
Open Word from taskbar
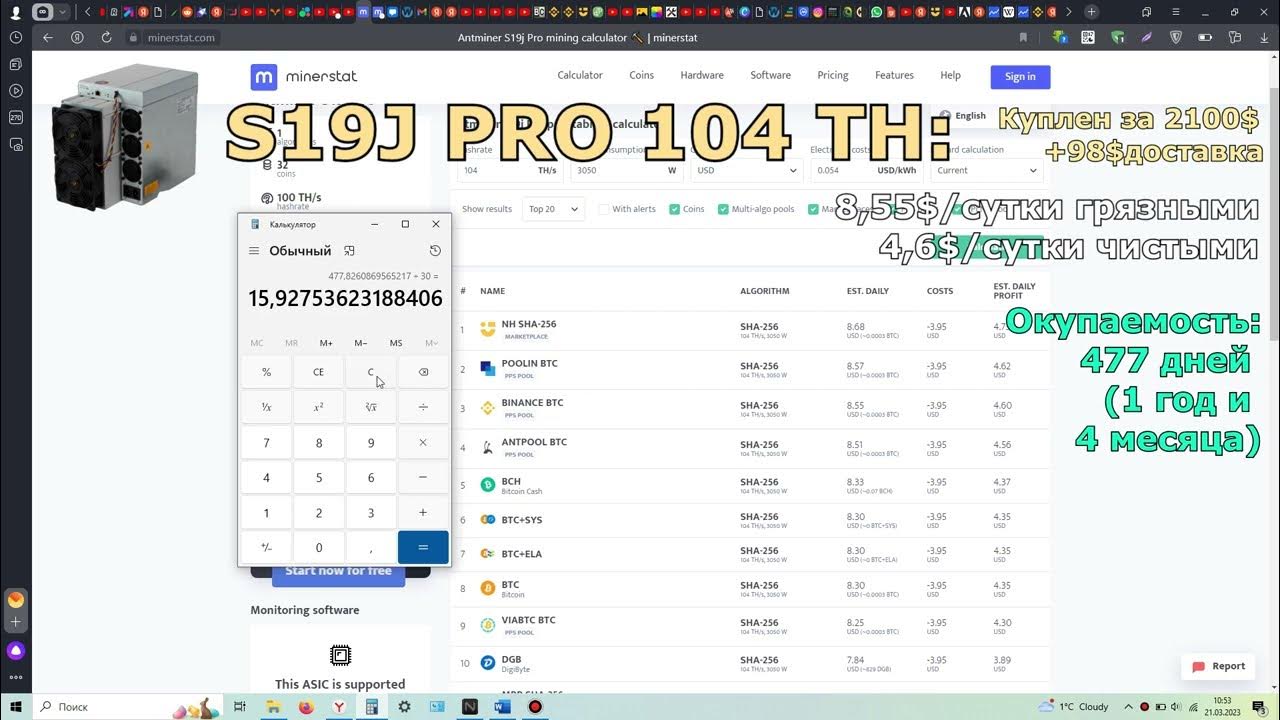502,706
